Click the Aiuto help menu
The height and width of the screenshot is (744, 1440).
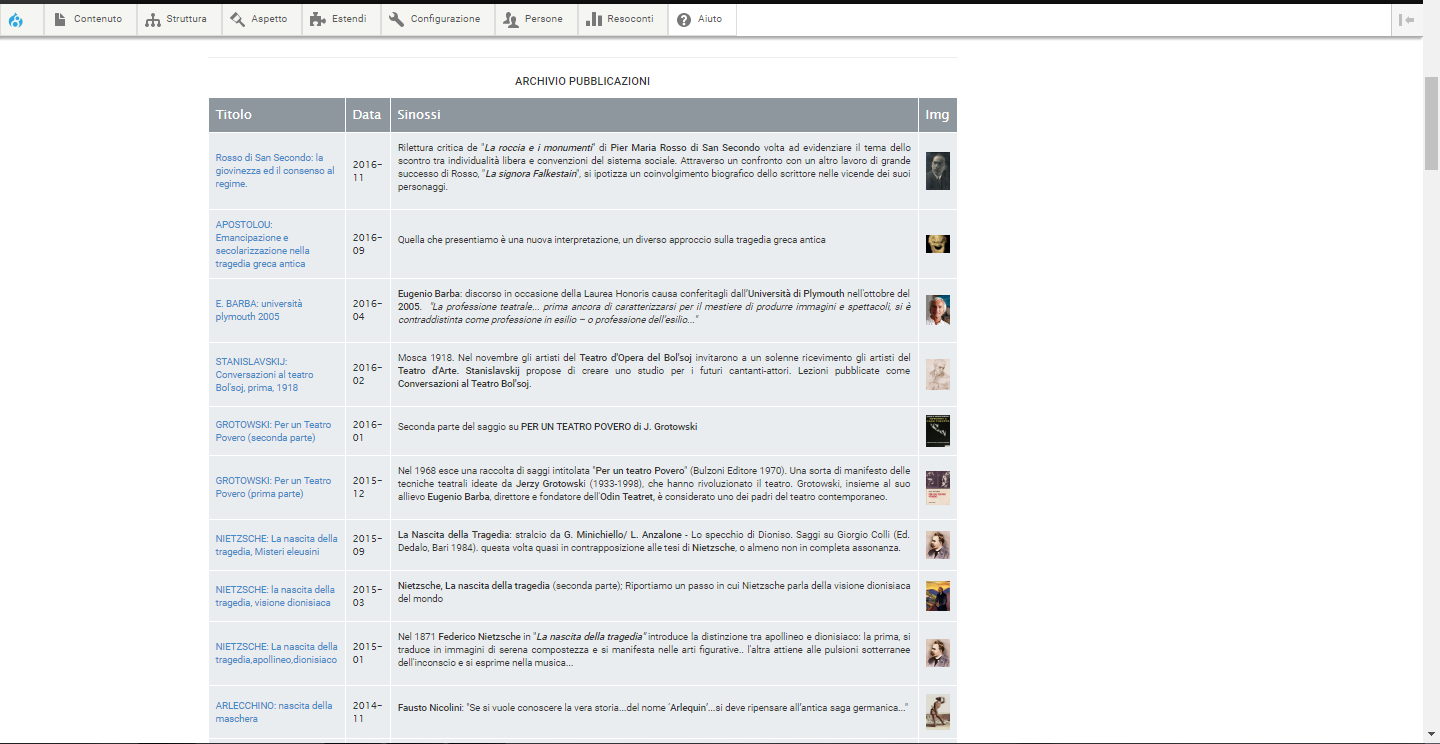[x=699, y=19]
